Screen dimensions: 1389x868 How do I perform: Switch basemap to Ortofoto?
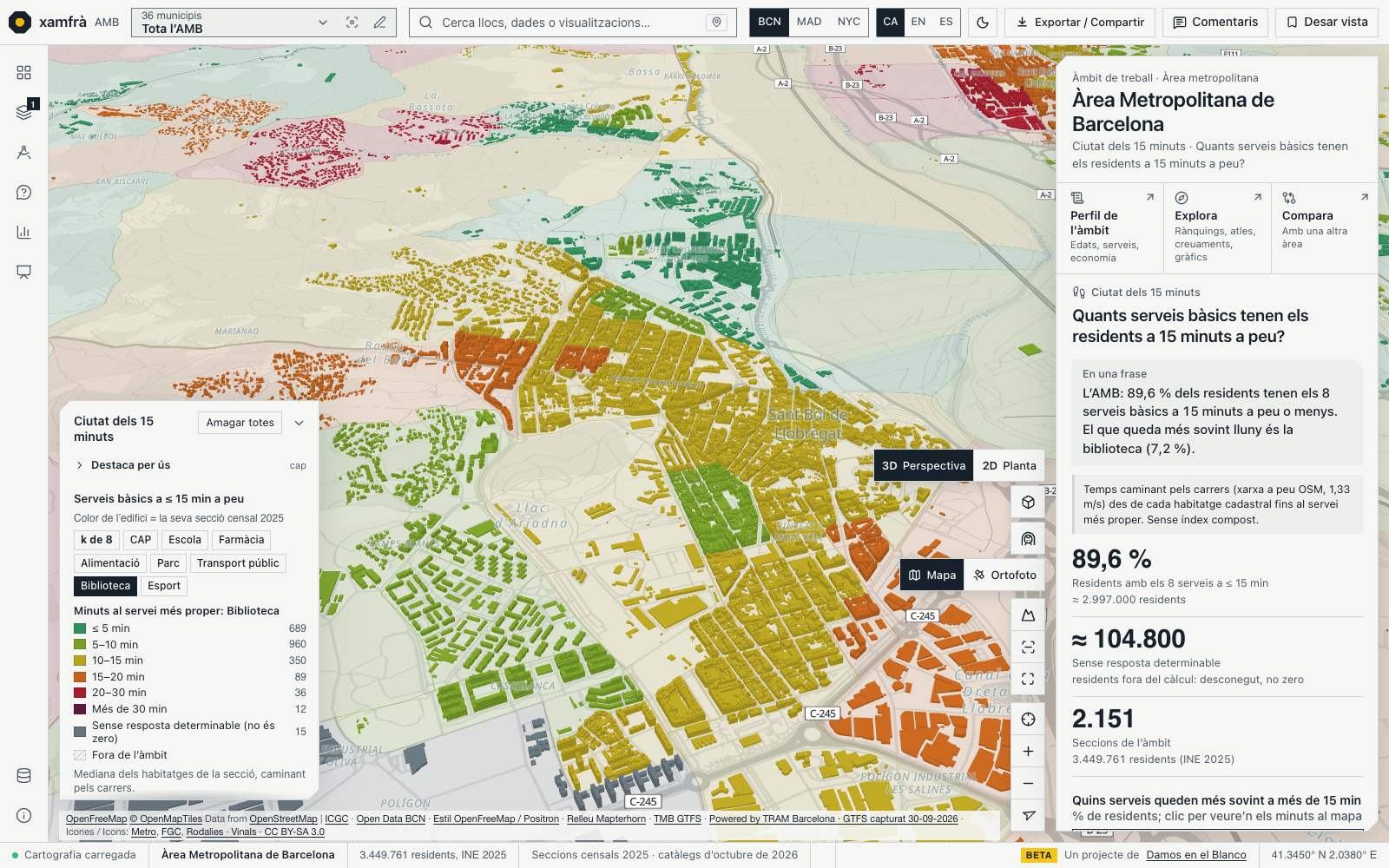point(1004,575)
